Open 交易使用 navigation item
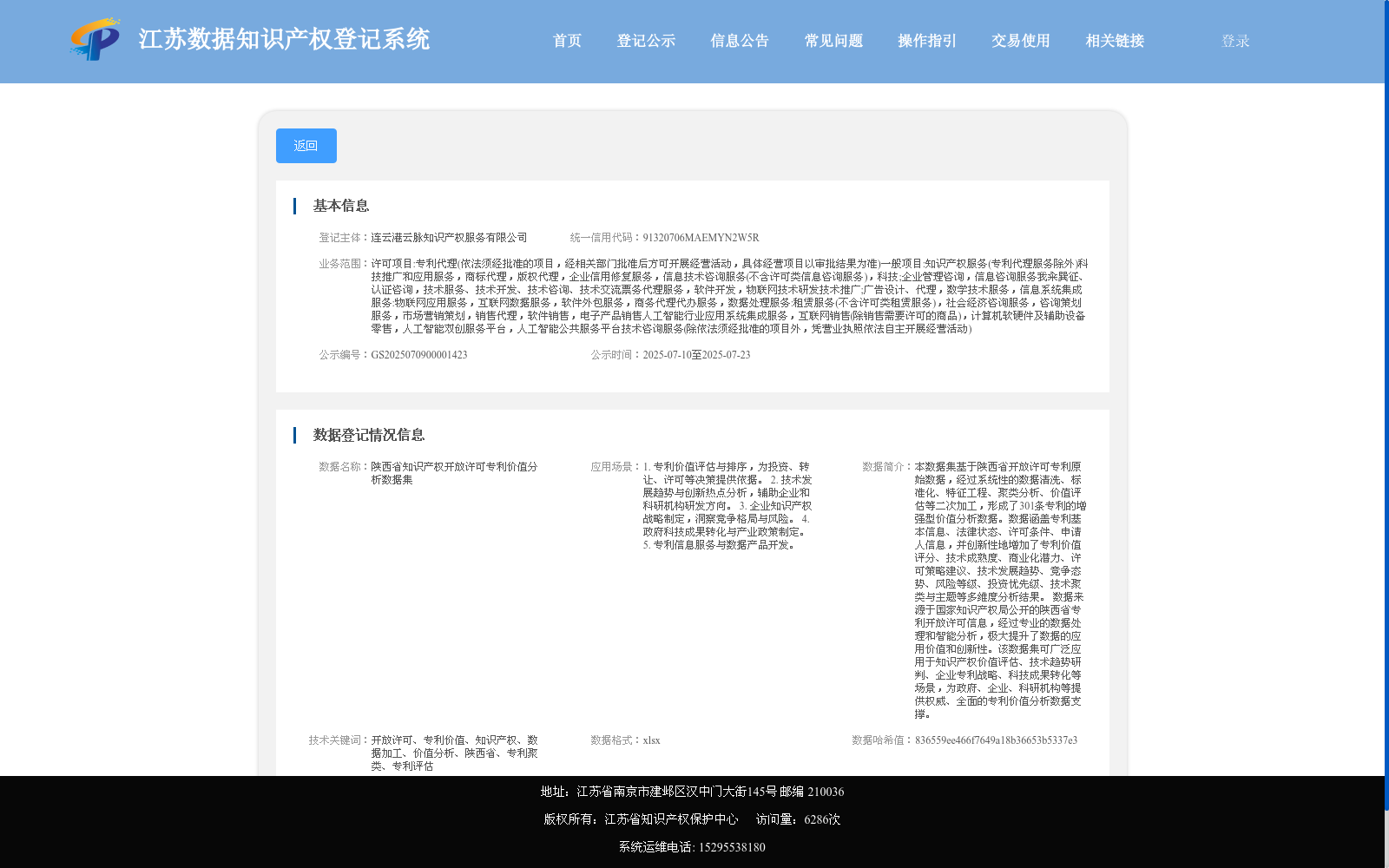The image size is (1389, 868). tap(1021, 41)
